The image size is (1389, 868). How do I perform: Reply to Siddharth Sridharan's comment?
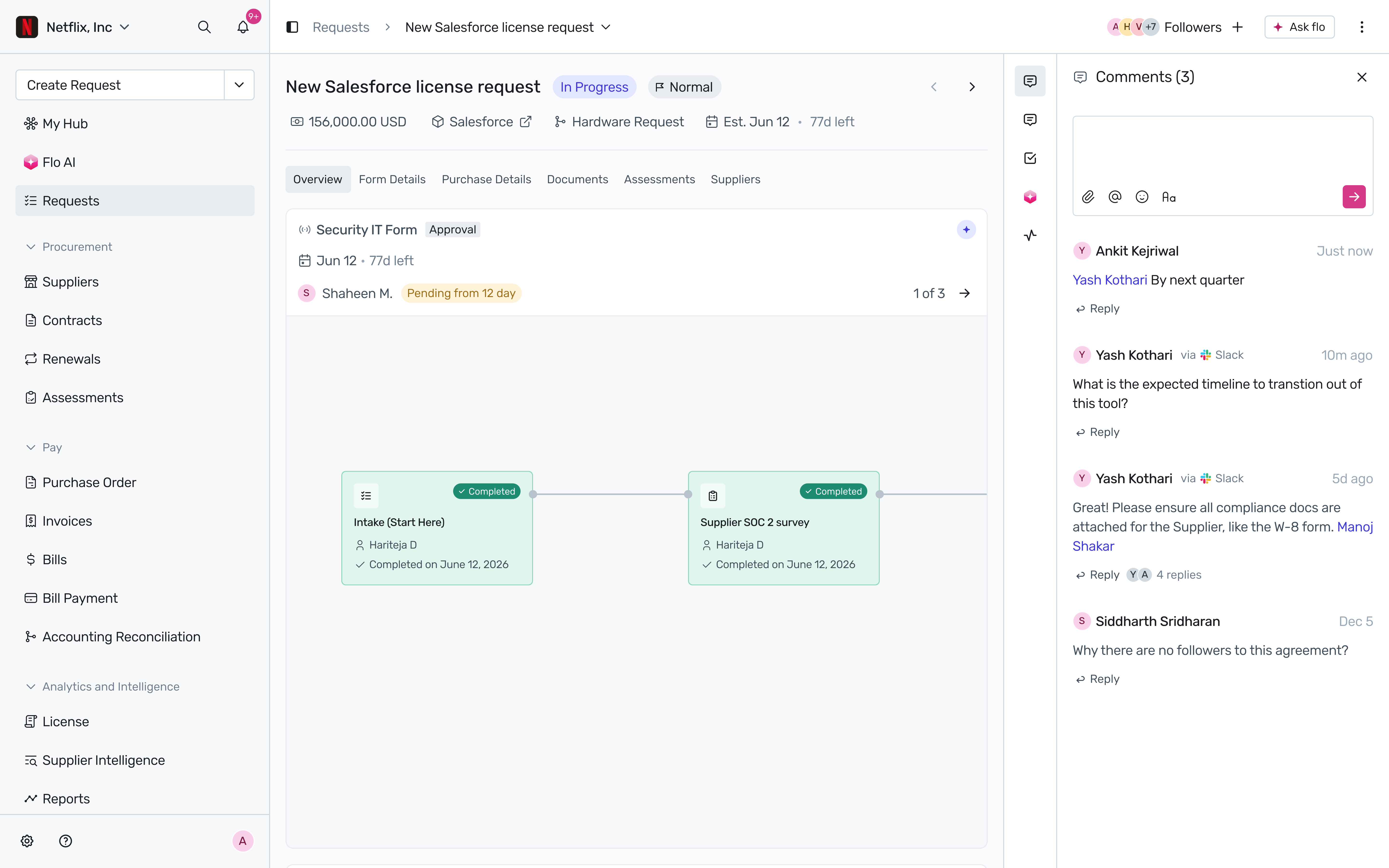tap(1097, 679)
